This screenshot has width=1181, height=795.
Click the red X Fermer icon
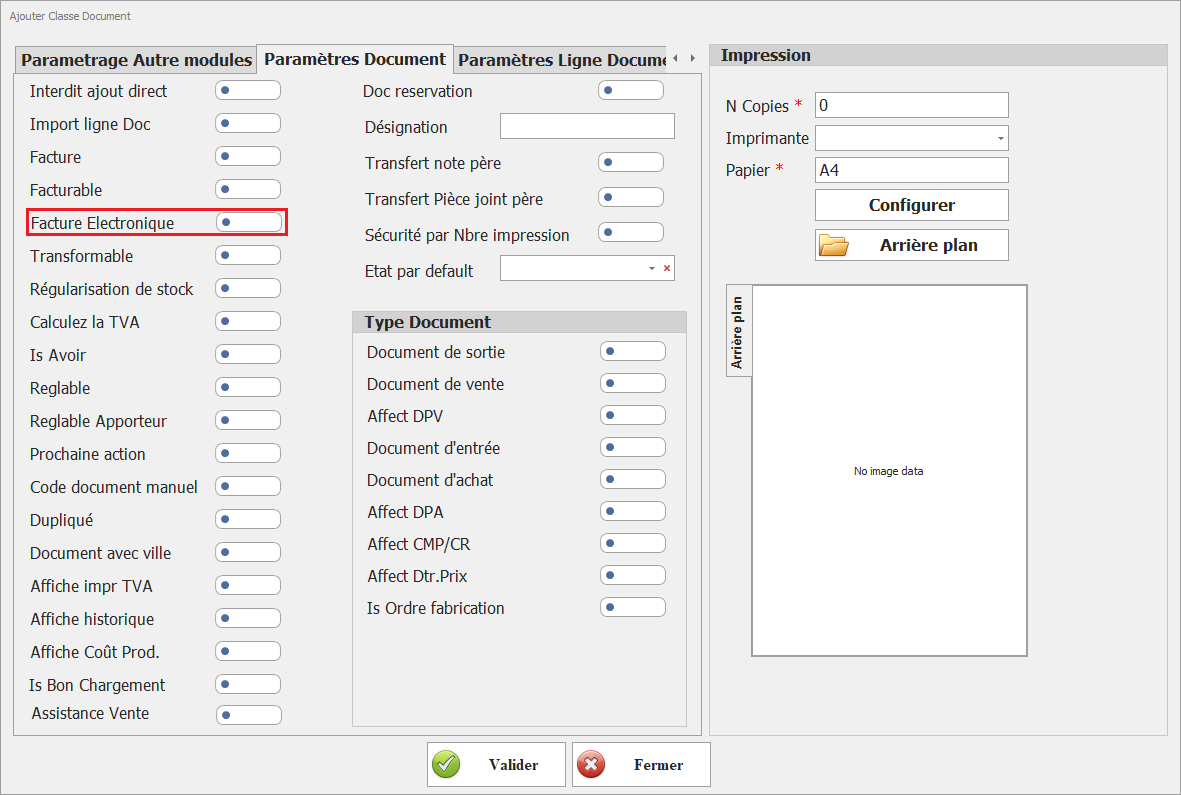(x=590, y=764)
